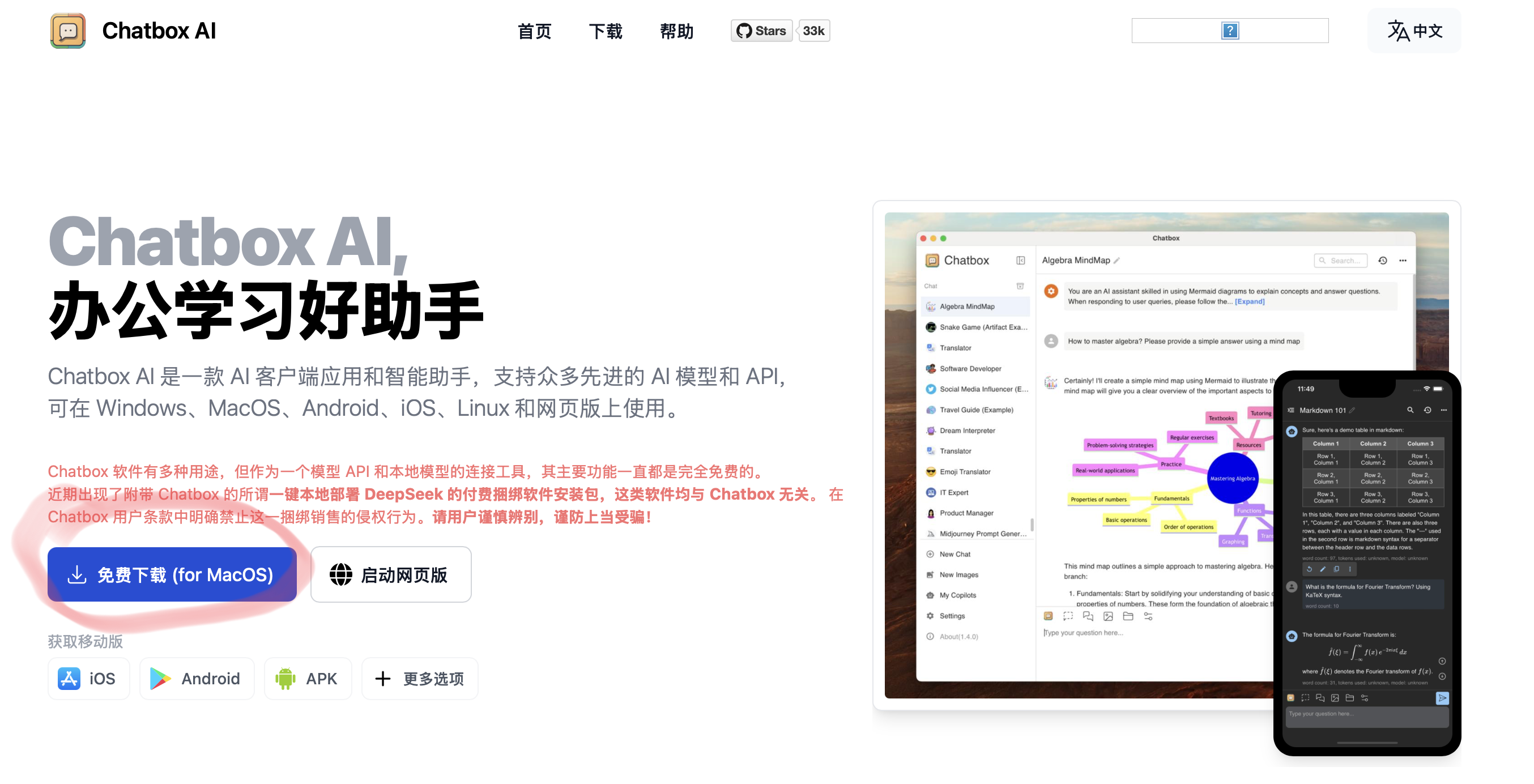Click the Search field in the app screenshot
Viewport: 1534px width, 784px height.
click(x=1340, y=260)
